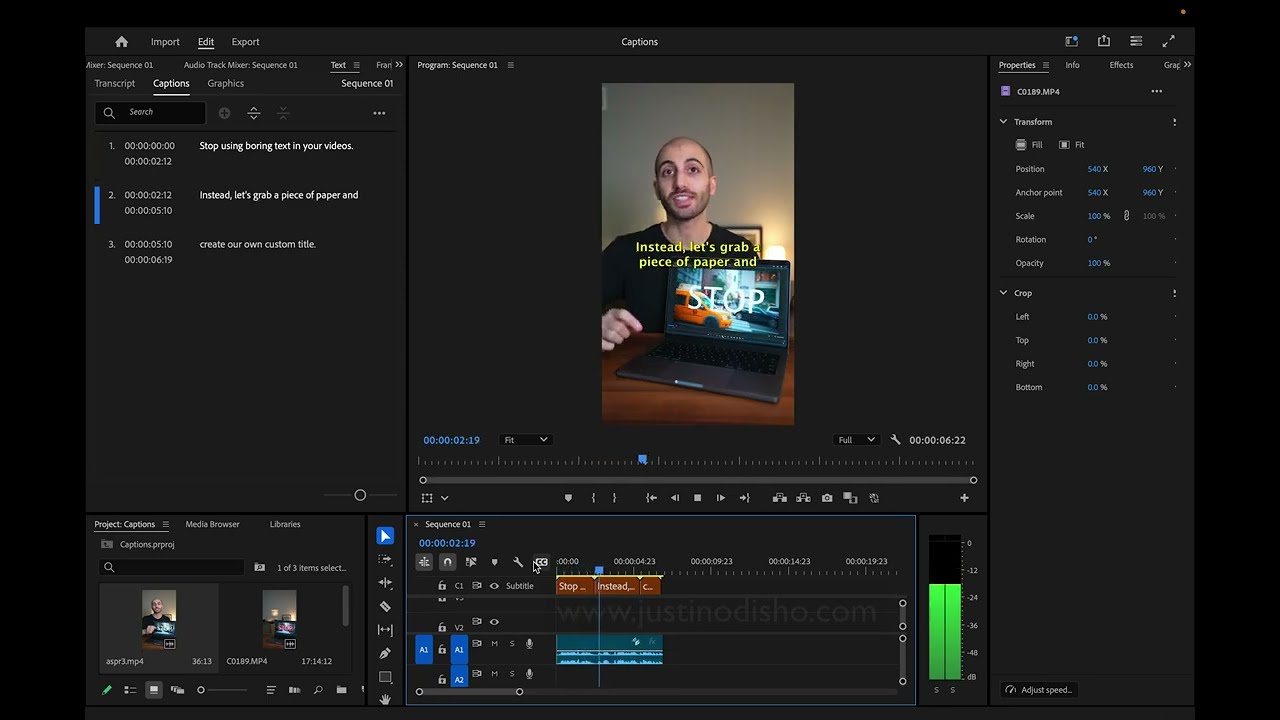Screen dimensions: 1280x720
Task: Select the Ripple Edit tool
Action: (x=385, y=583)
